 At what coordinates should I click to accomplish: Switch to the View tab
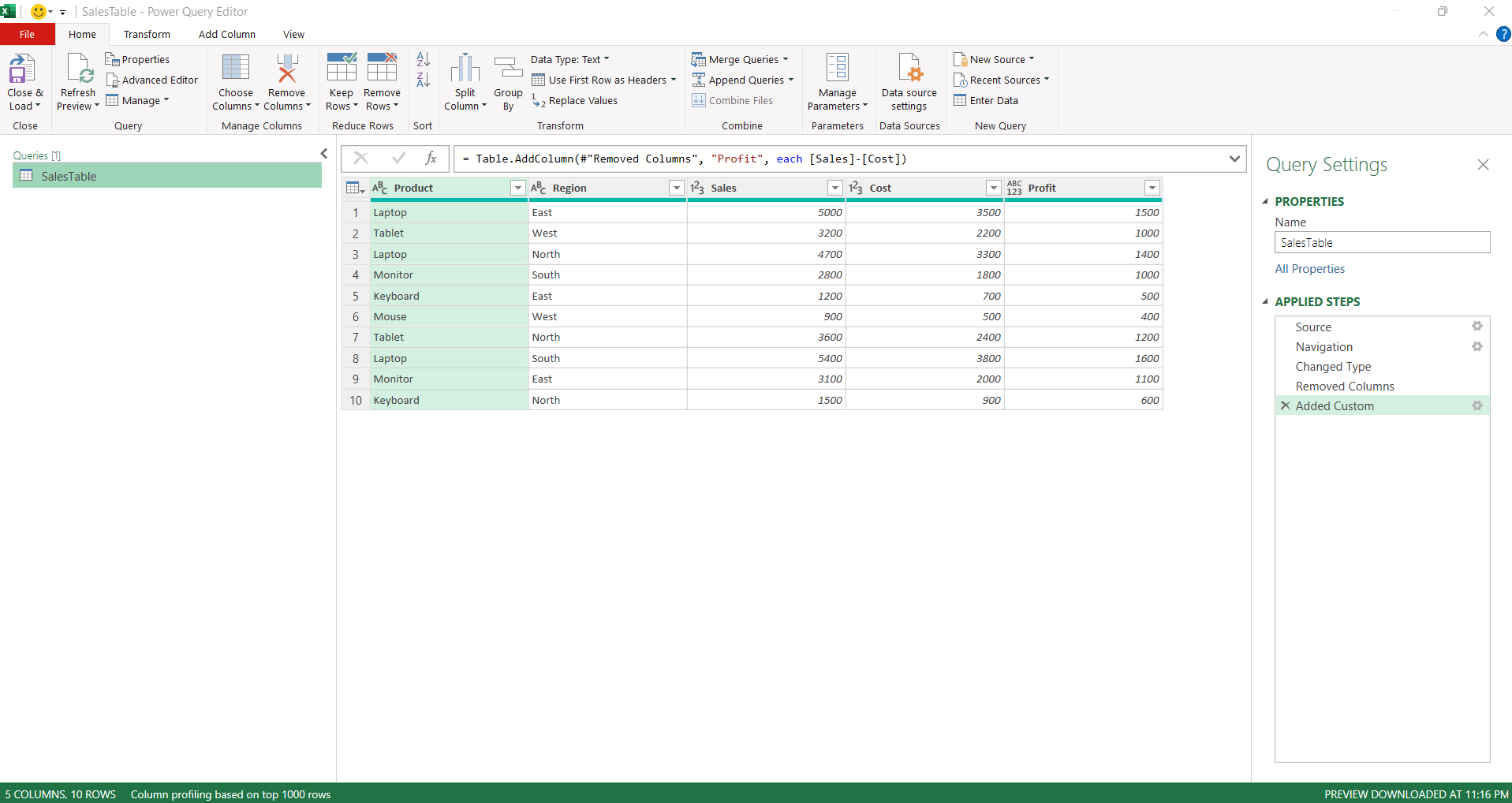coord(293,34)
